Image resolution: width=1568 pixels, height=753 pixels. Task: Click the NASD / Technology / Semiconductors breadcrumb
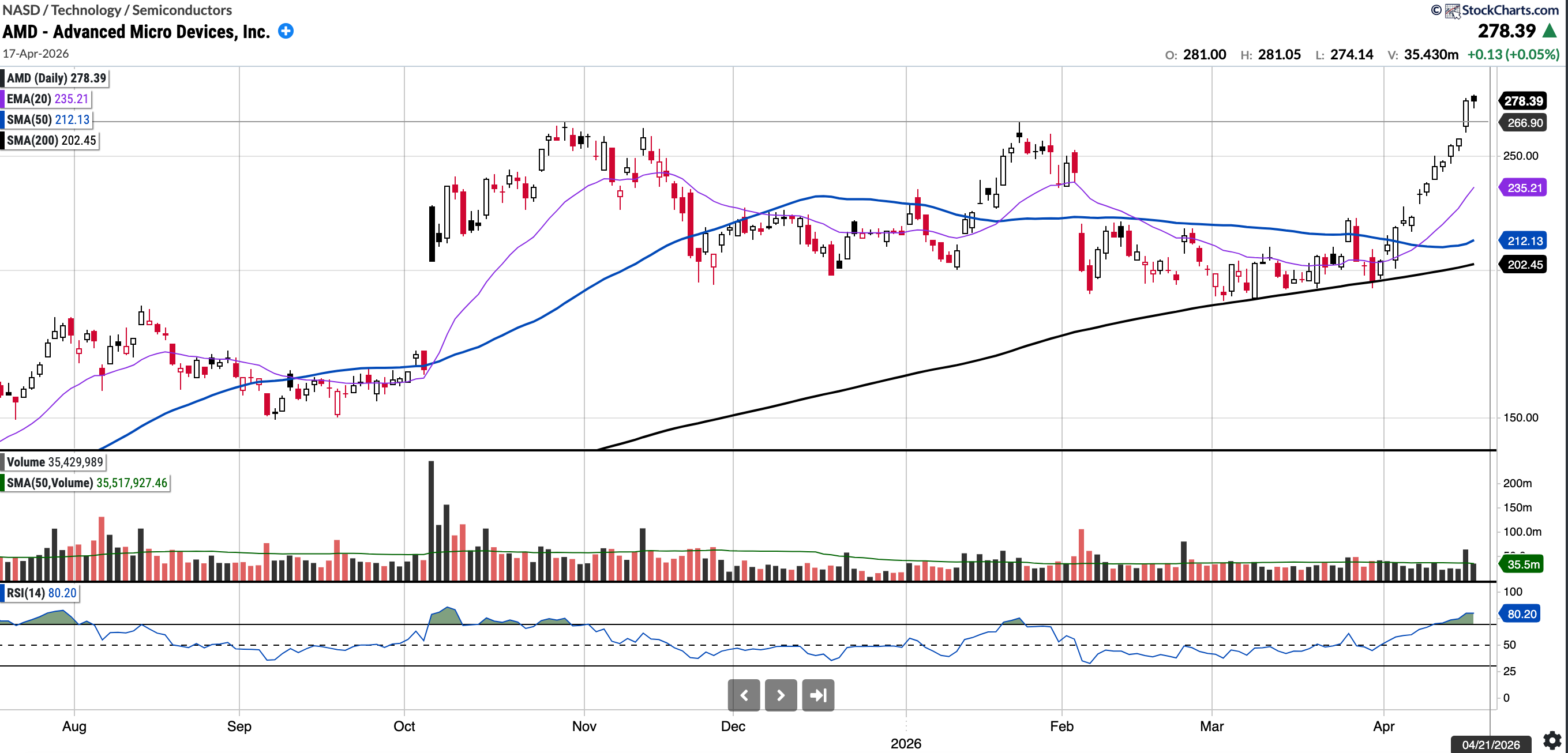click(117, 10)
